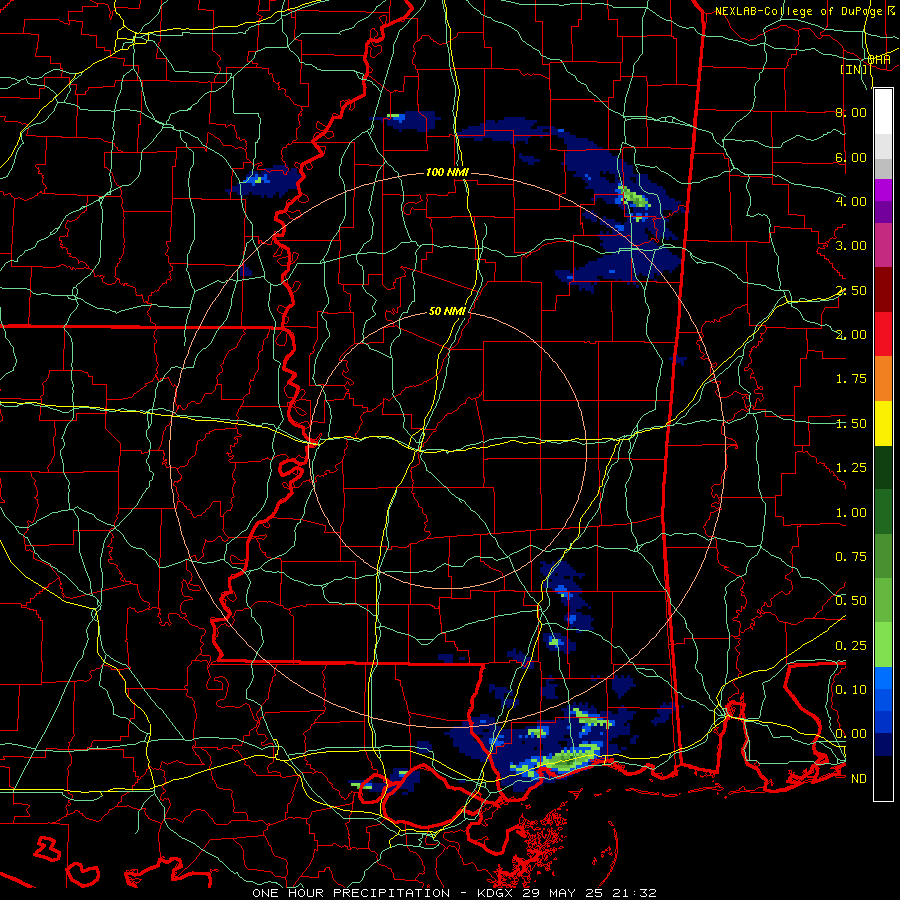The width and height of the screenshot is (900, 900).
Task: Select the 6.00 legend value
Action: coord(851,157)
